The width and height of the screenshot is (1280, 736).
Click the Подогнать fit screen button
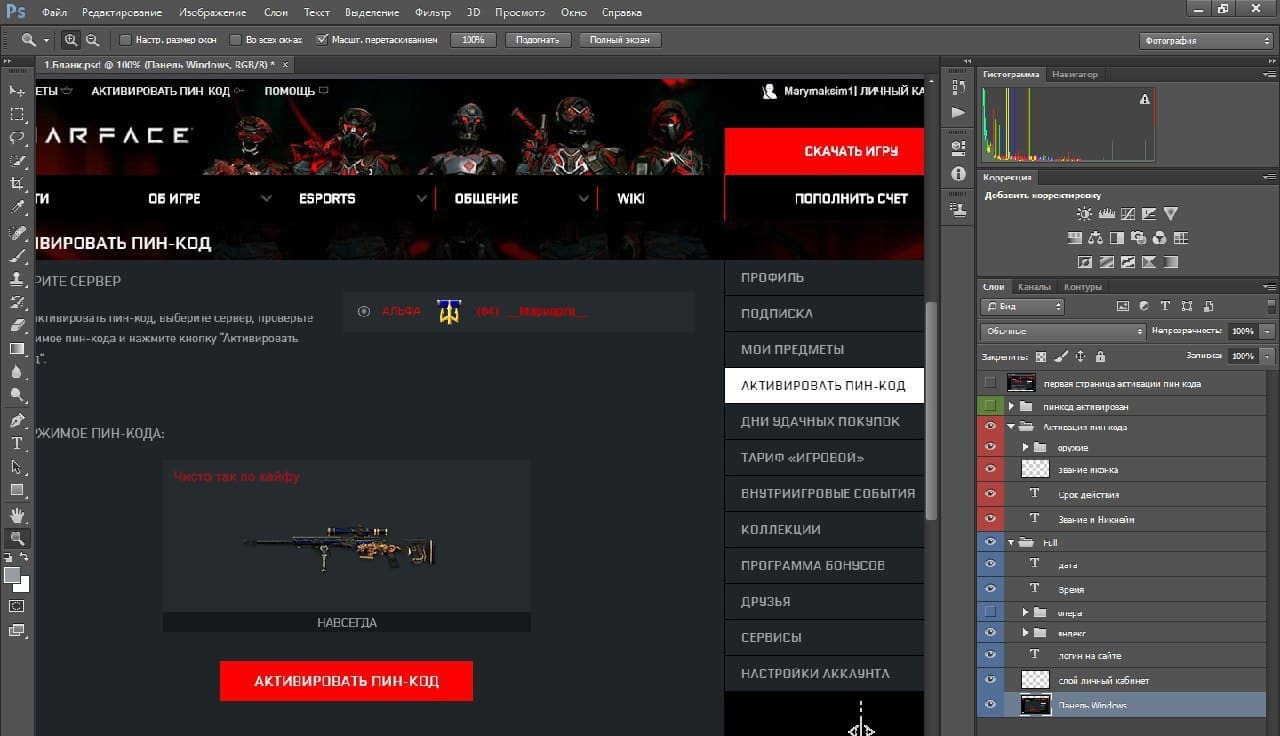[x=538, y=40]
